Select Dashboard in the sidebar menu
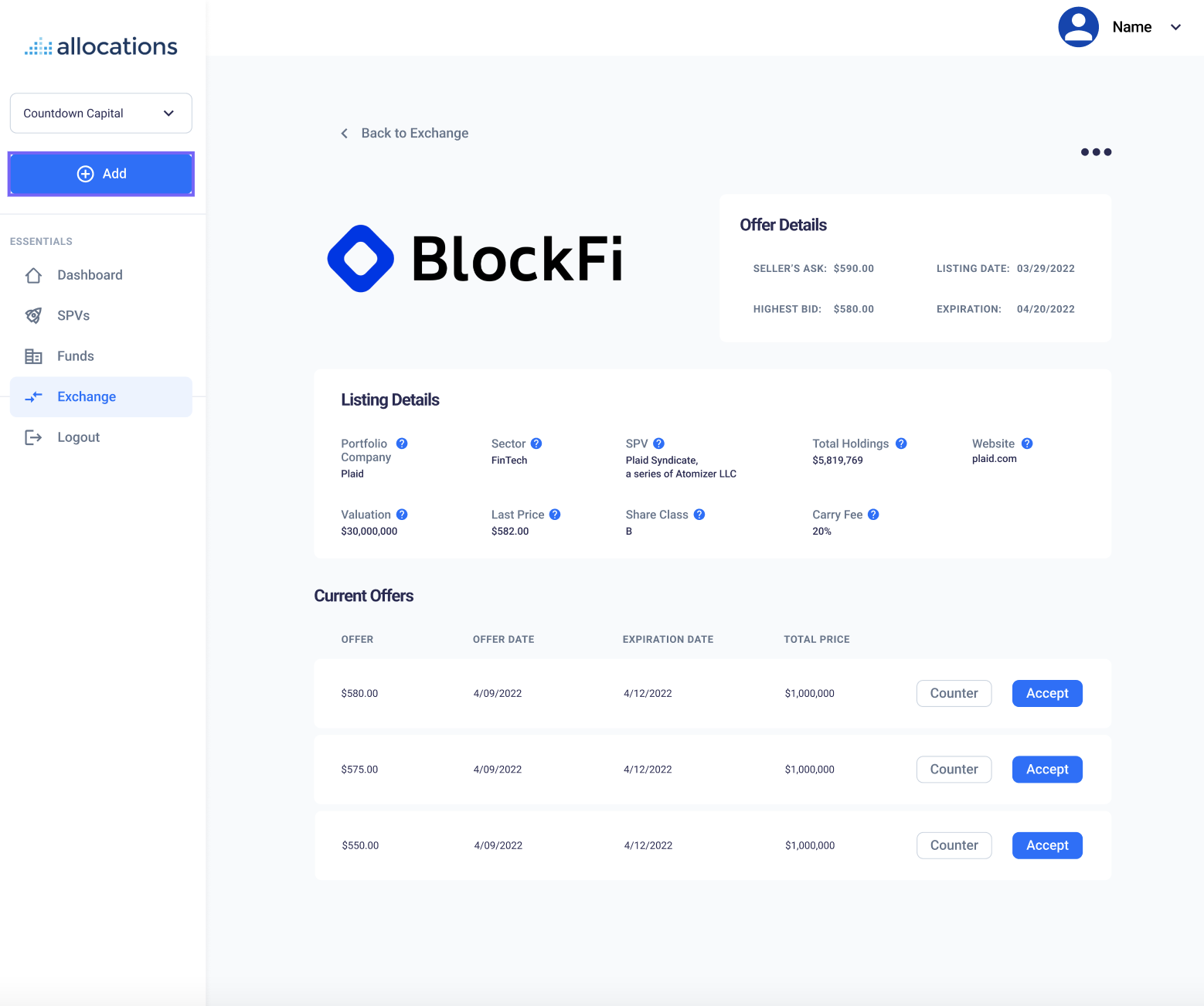The image size is (1204, 1006). (x=90, y=275)
